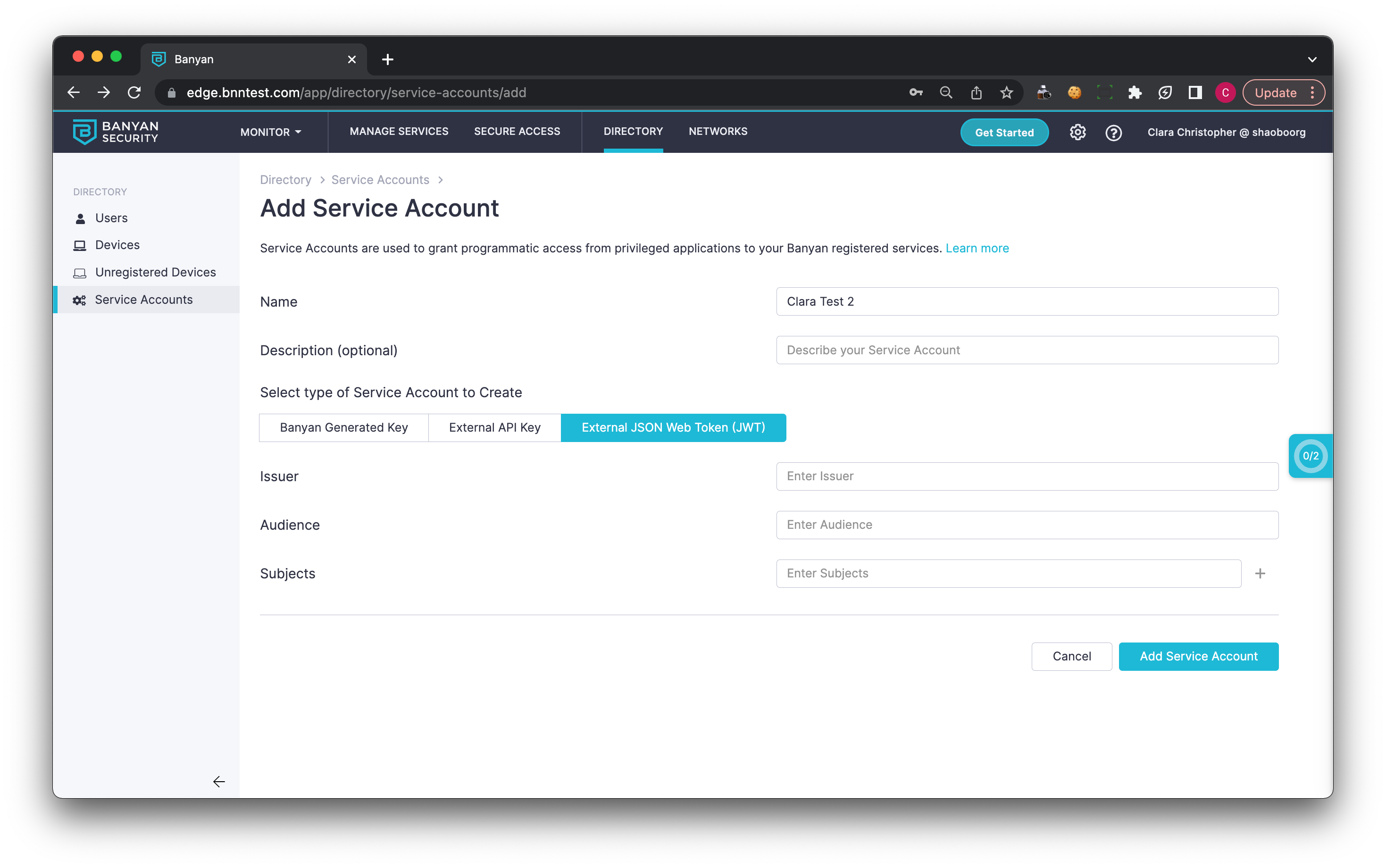Open the Clara Christopher account menu
The height and width of the screenshot is (868, 1386).
[1226, 133]
